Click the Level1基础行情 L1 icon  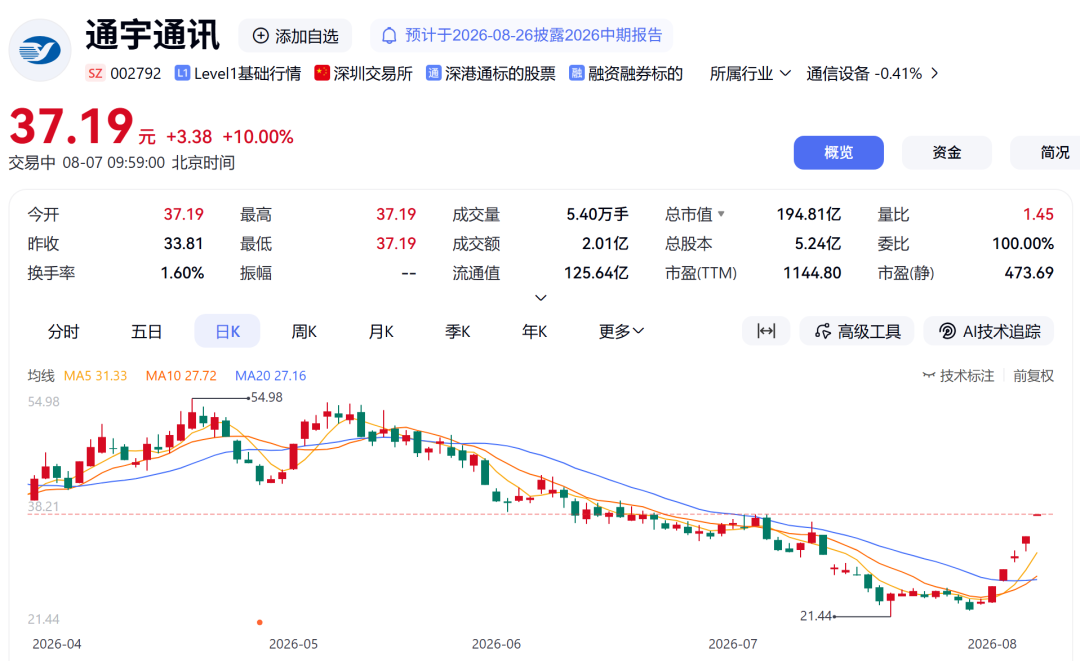pyautogui.click(x=182, y=73)
